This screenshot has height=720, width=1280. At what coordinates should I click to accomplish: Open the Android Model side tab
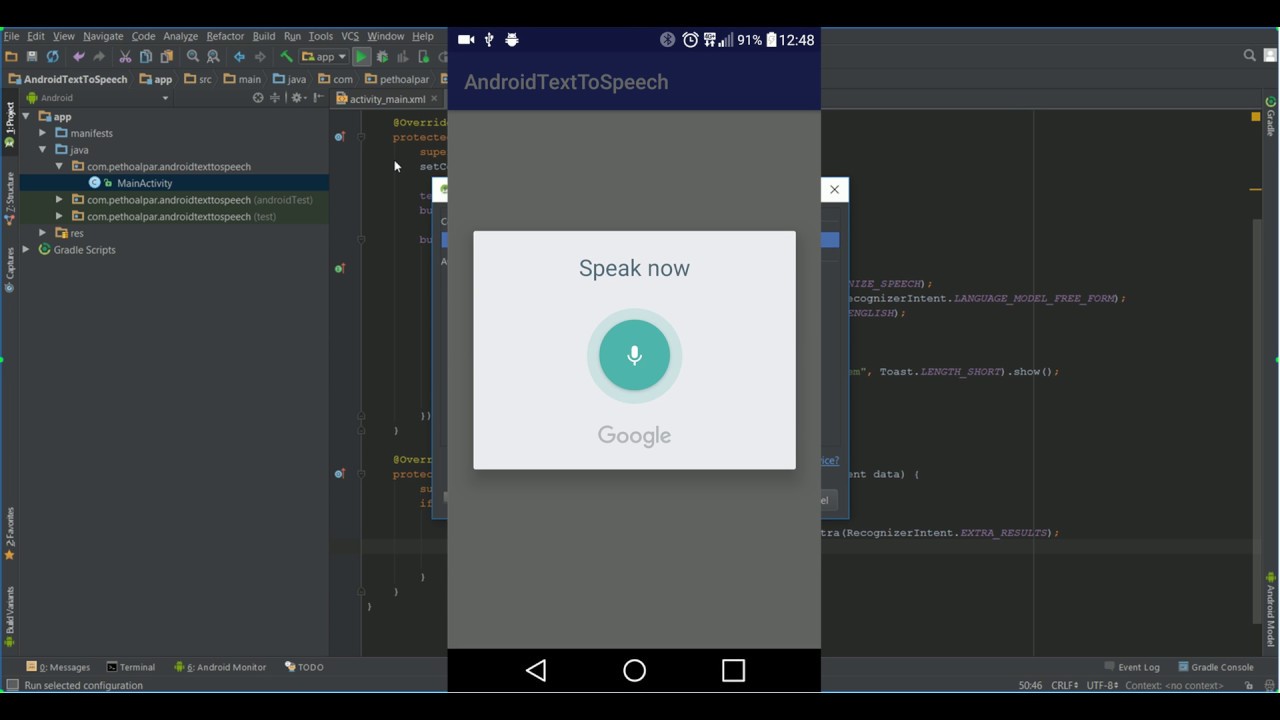click(1271, 610)
